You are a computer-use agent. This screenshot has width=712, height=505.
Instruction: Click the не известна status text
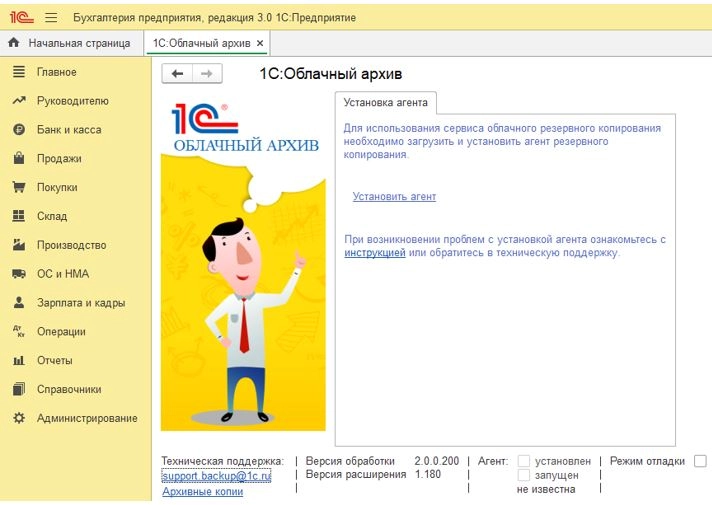[x=546, y=490]
